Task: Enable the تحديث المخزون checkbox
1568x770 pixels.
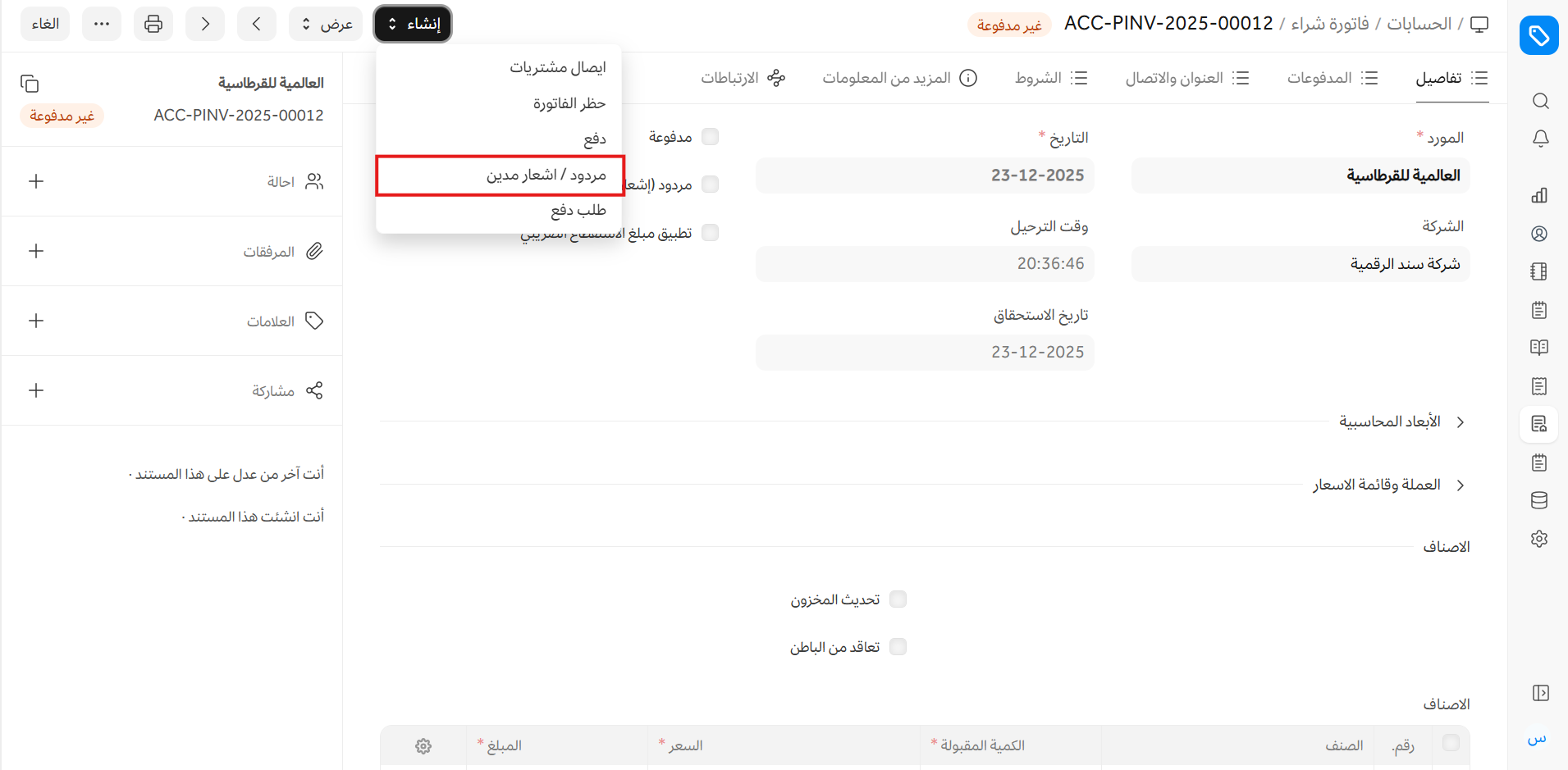Action: (898, 599)
